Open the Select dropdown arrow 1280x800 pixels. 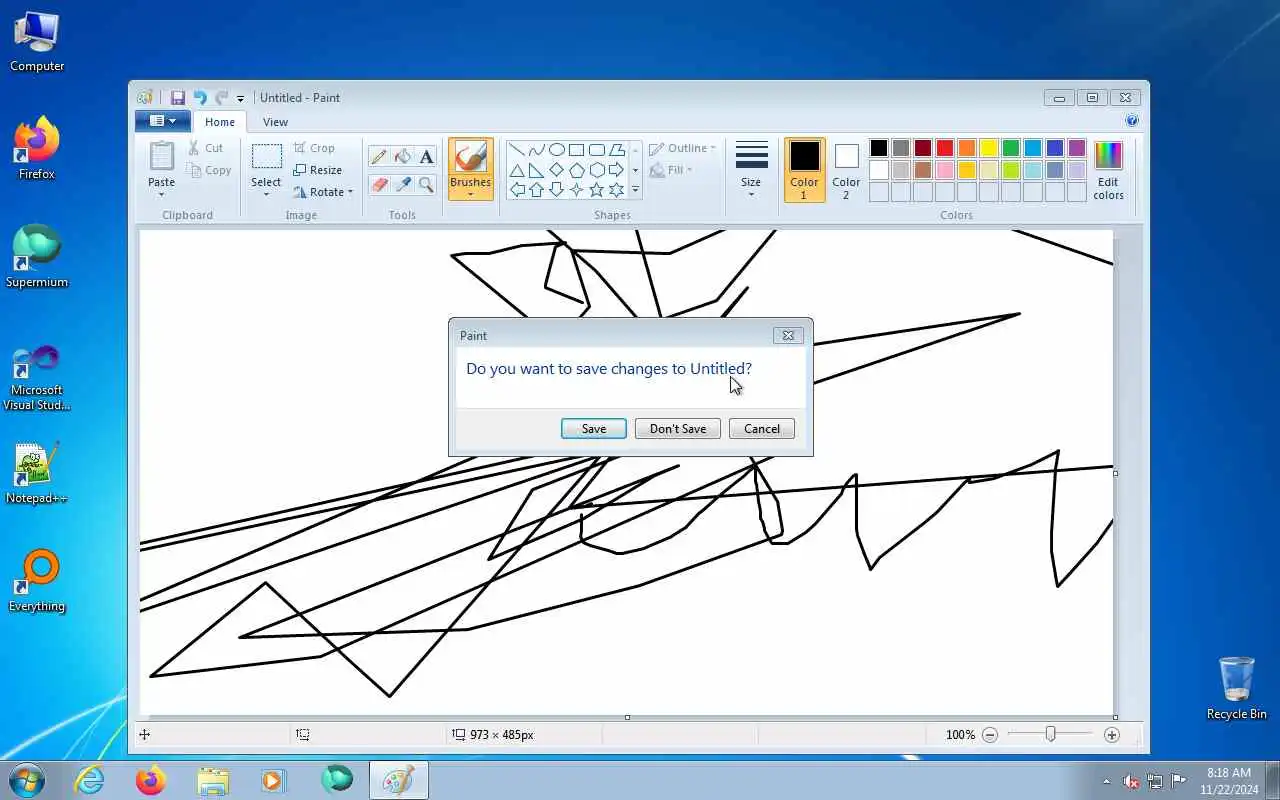tap(266, 193)
